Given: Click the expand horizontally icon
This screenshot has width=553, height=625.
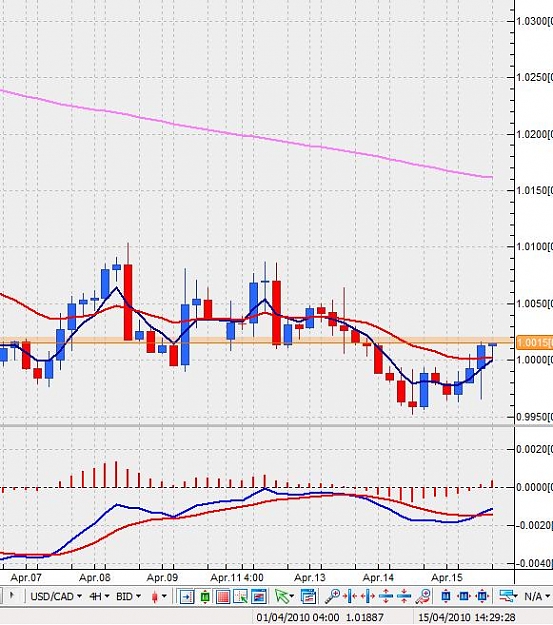Looking at the screenshot, I should [368, 597].
